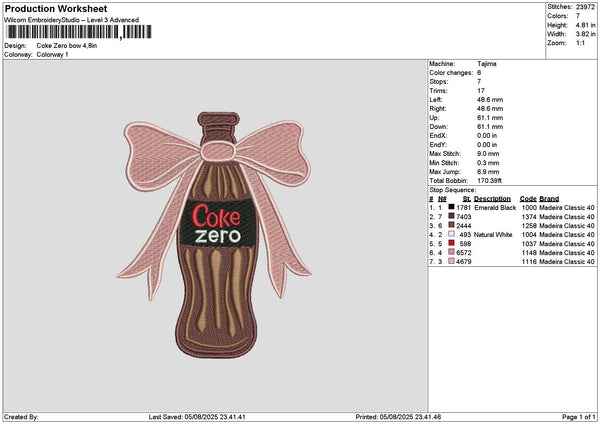Select the 'Emerald Black' description cell
This screenshot has width=600, height=424.
[x=495, y=207]
